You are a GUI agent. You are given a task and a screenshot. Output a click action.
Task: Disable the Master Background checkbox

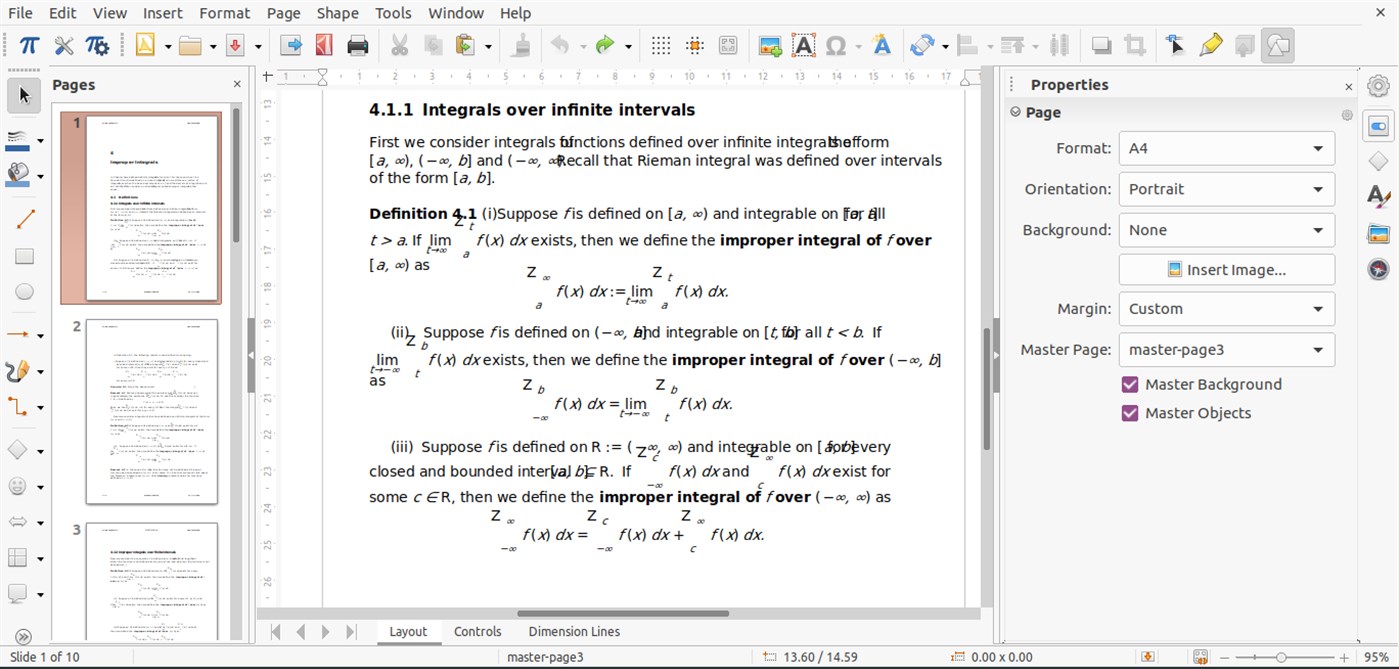tap(1129, 384)
